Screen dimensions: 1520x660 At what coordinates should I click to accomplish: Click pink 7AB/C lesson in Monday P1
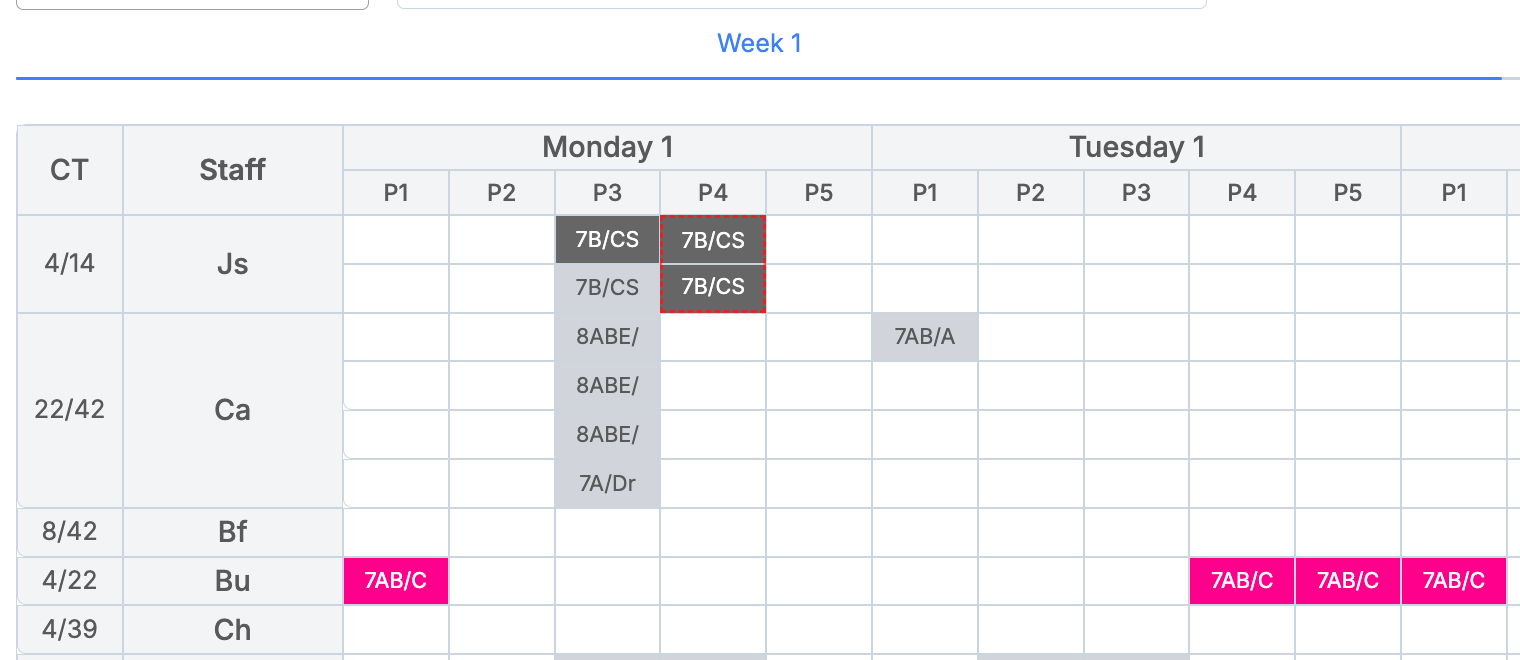point(396,581)
